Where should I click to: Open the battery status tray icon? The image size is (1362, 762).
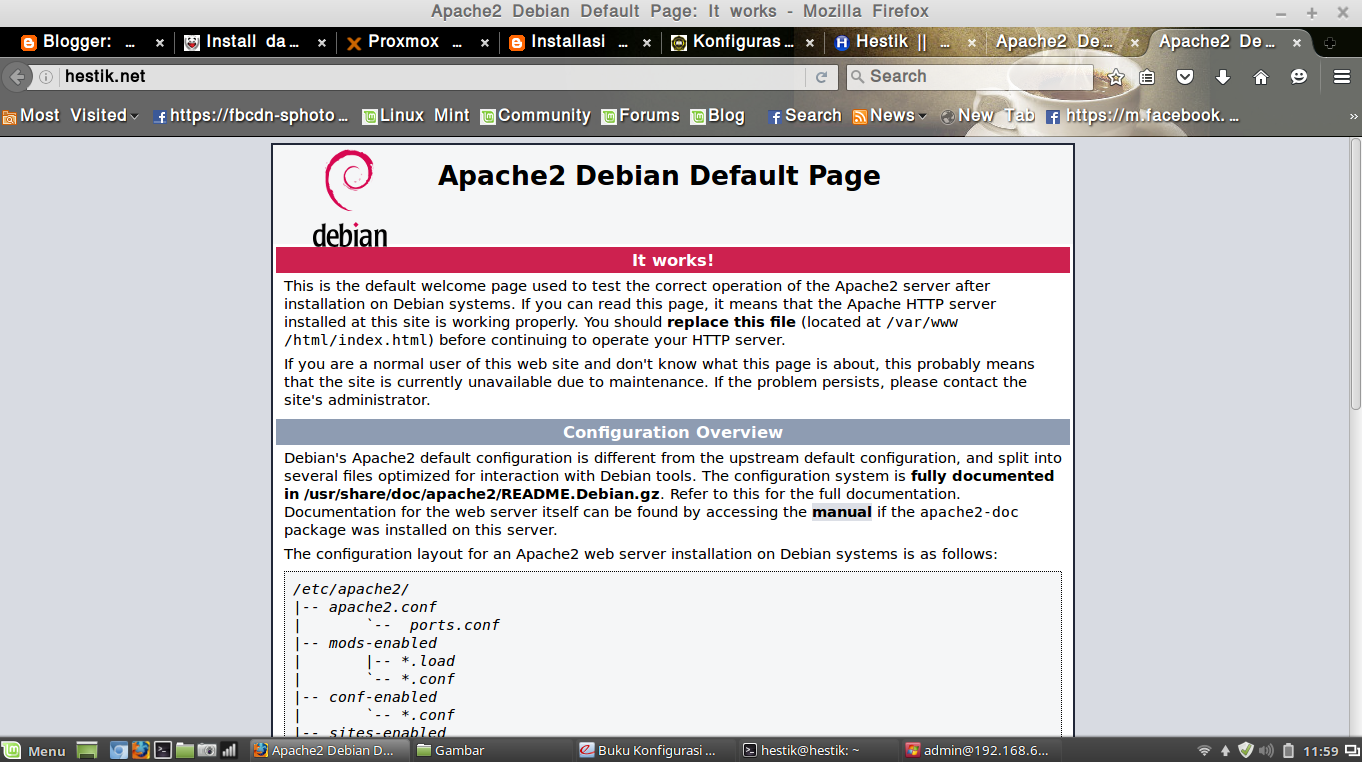point(1289,750)
